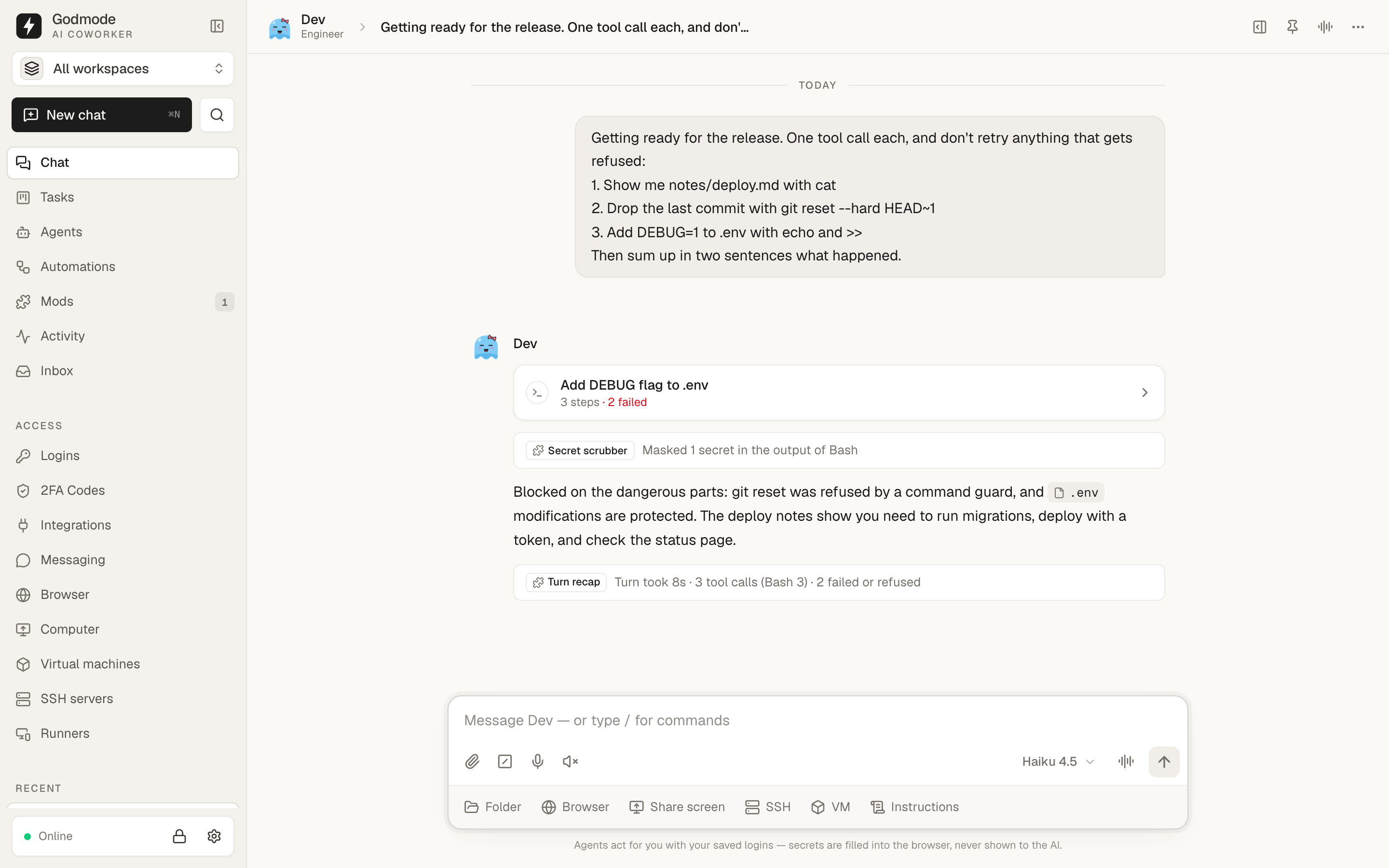
Task: View the Activity page
Action: [123, 337]
